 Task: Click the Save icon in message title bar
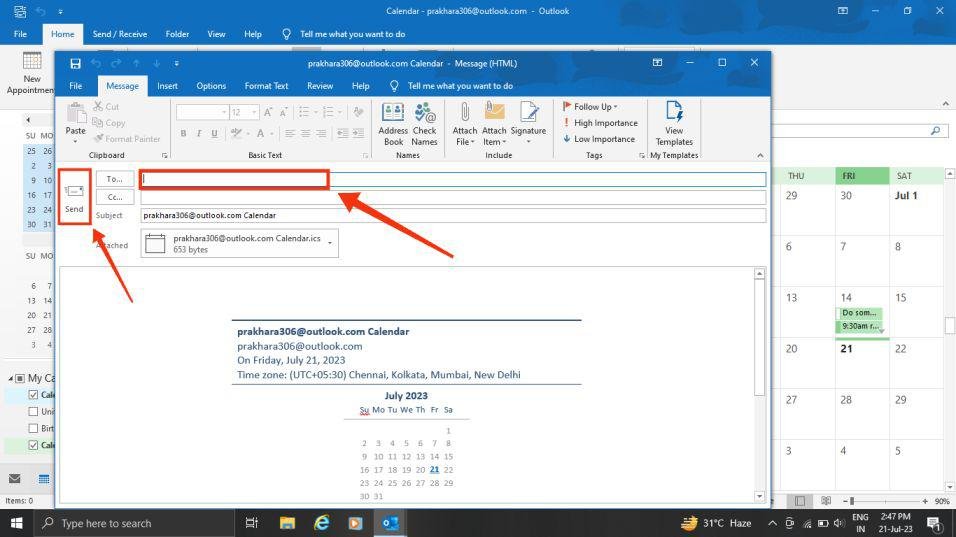pyautogui.click(x=75, y=63)
